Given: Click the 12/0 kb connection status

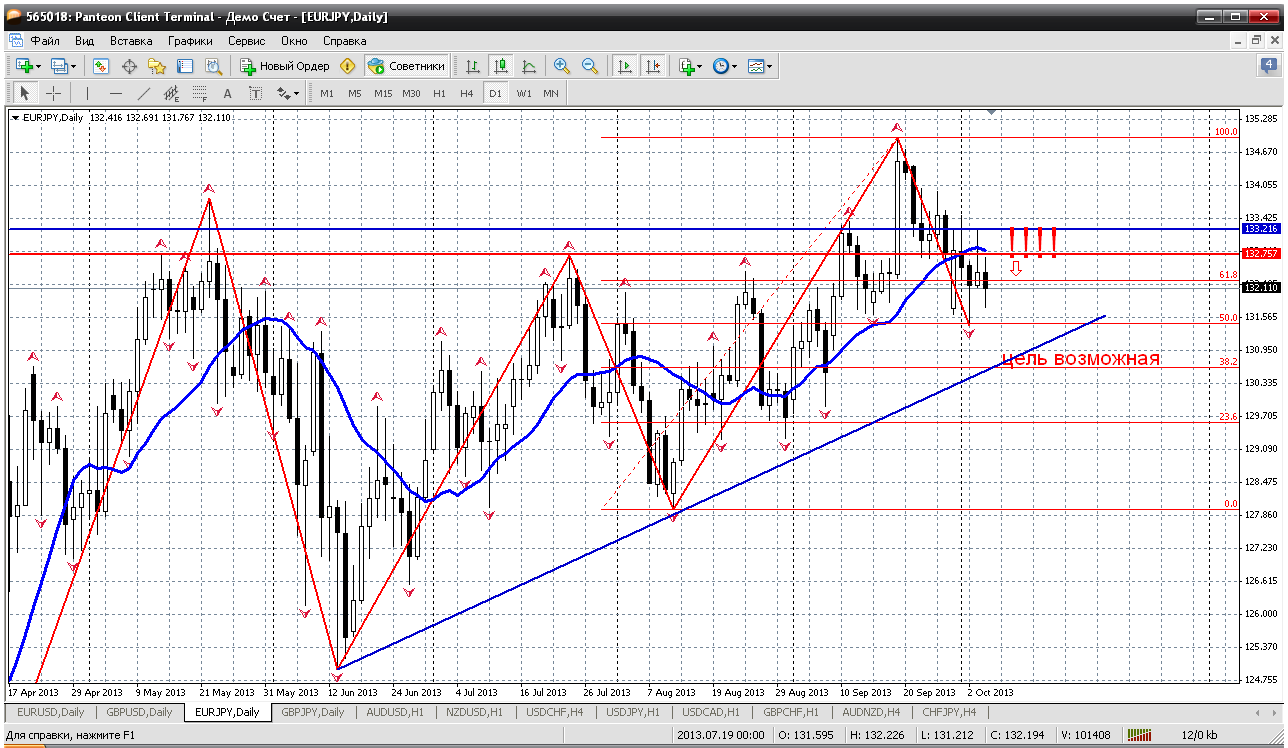Looking at the screenshot, I should (1198, 736).
